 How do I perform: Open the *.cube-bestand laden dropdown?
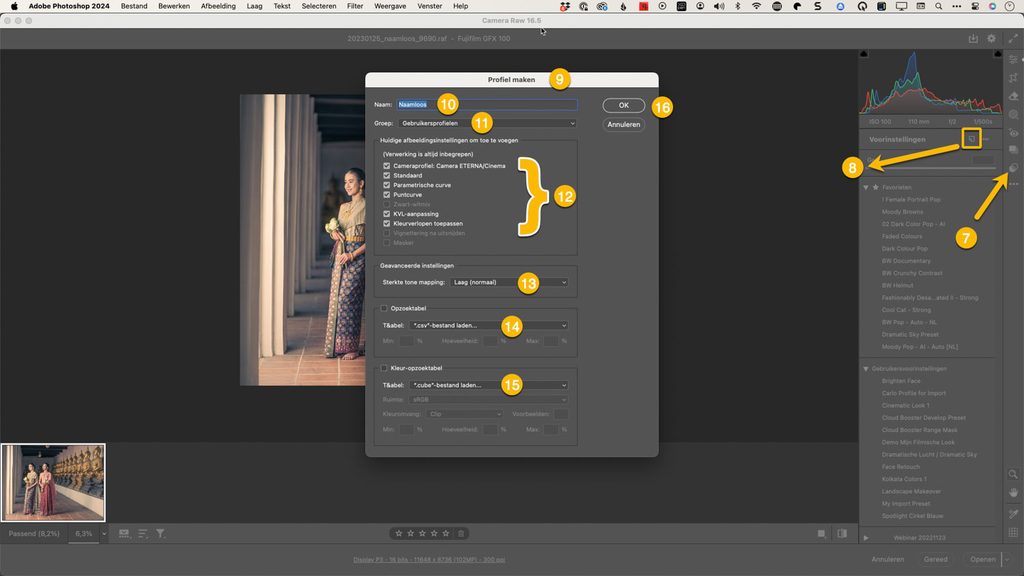tap(488, 385)
